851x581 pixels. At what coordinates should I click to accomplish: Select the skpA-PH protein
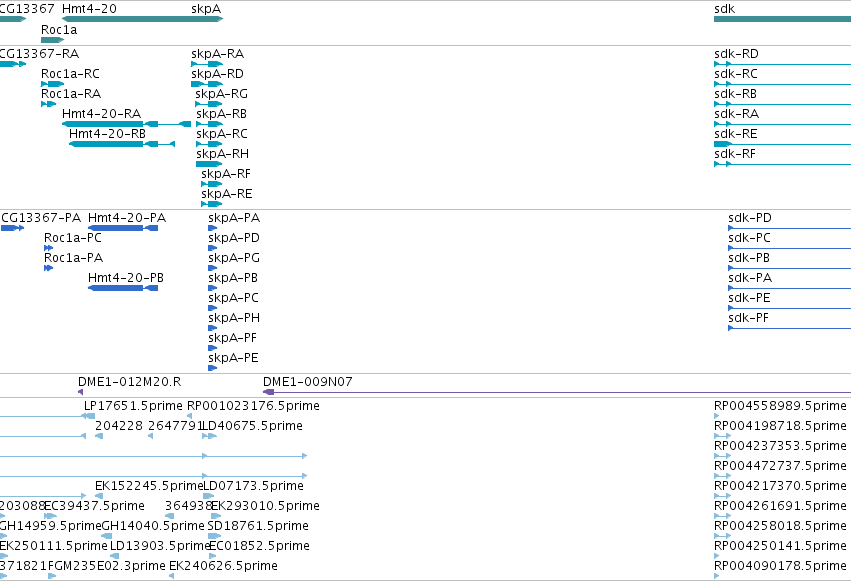click(234, 318)
